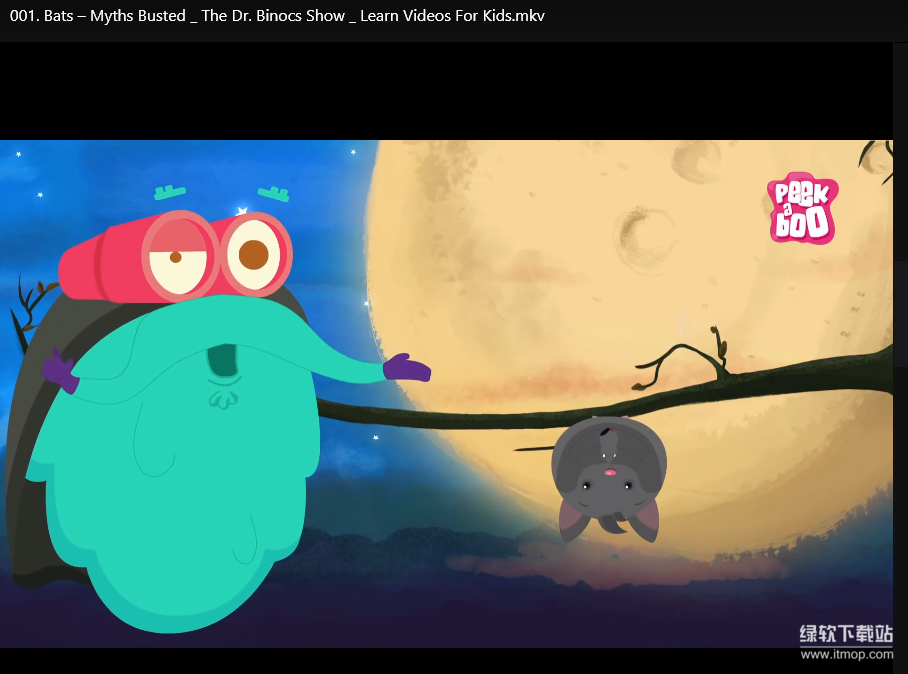This screenshot has height=674, width=908.
Task: Click the Peekaboo channel logo in video
Action: (x=803, y=207)
